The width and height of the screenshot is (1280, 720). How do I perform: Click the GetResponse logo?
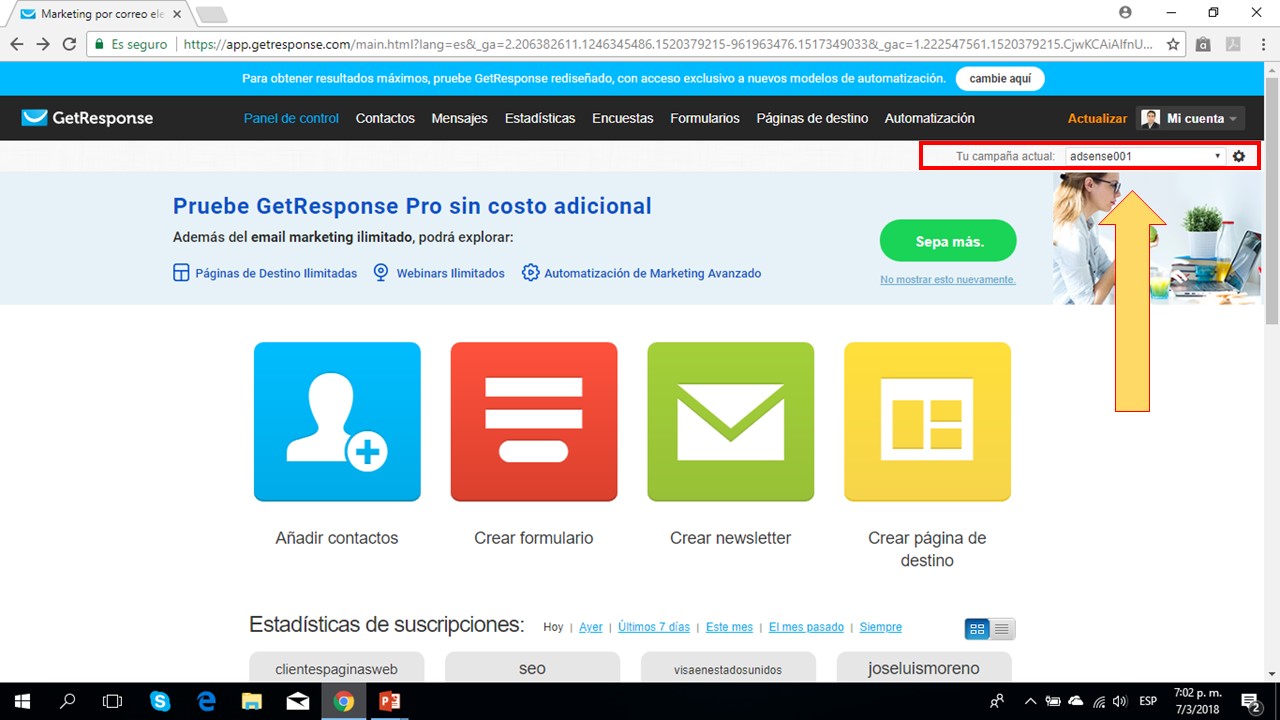point(87,118)
